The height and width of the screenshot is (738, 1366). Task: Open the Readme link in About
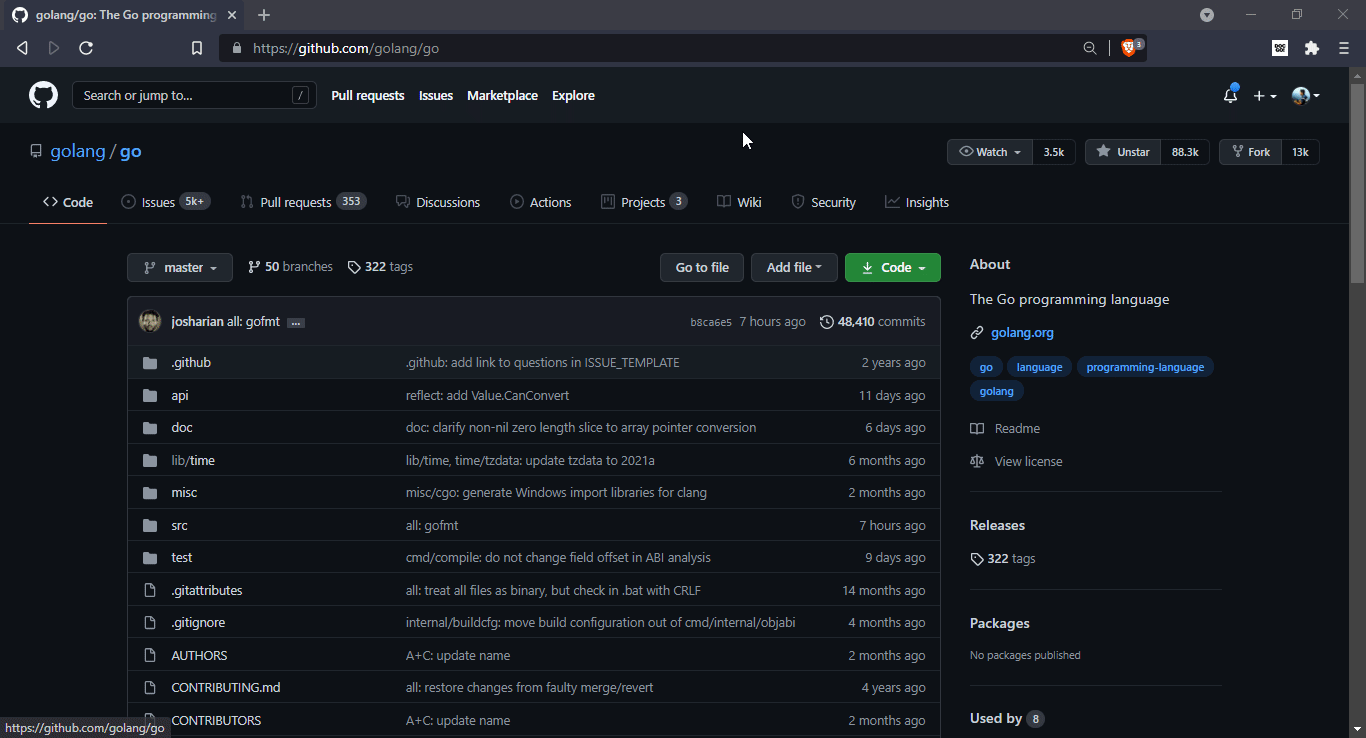point(1006,428)
